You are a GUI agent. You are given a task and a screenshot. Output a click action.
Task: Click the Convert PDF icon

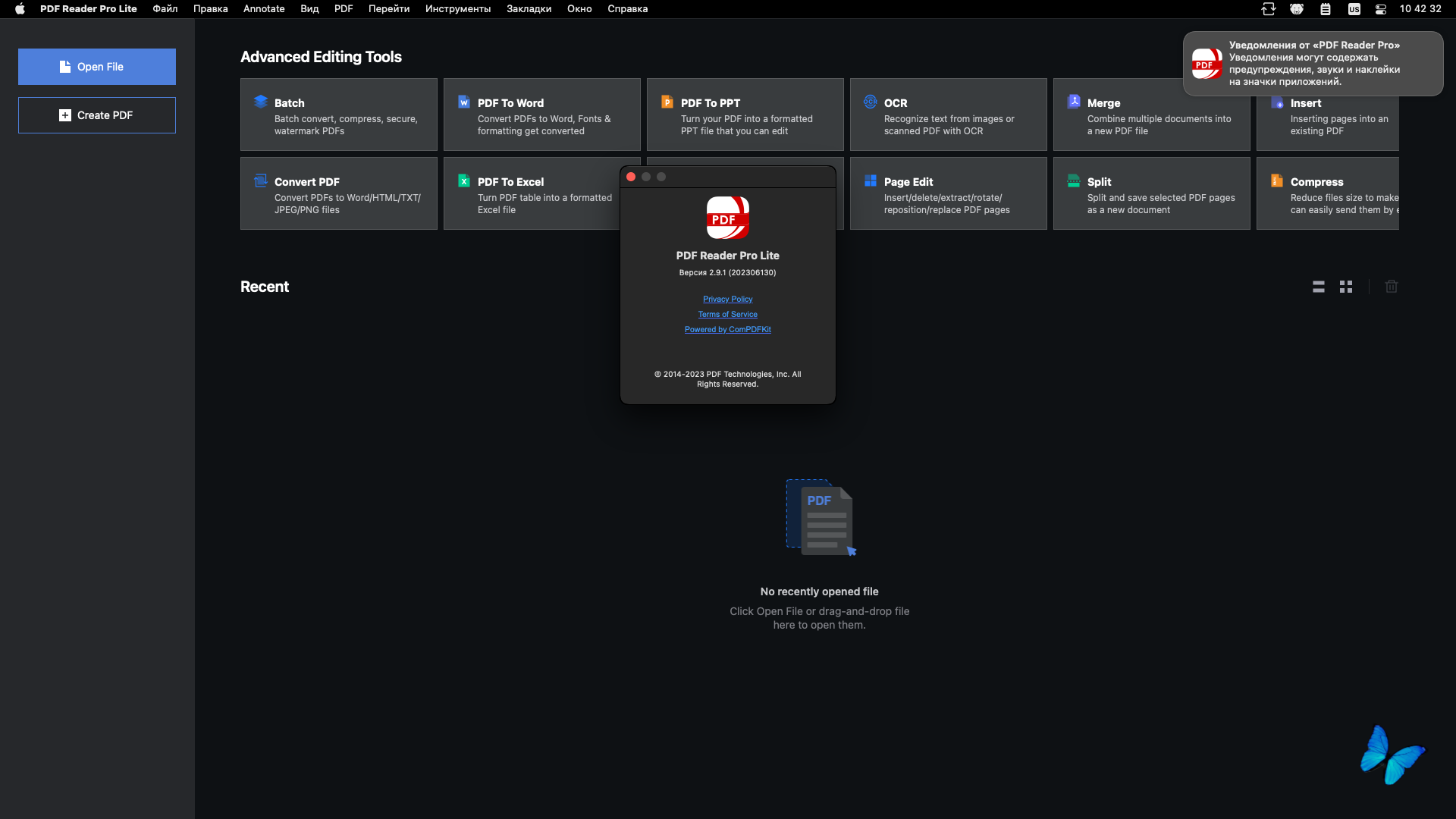tap(261, 180)
